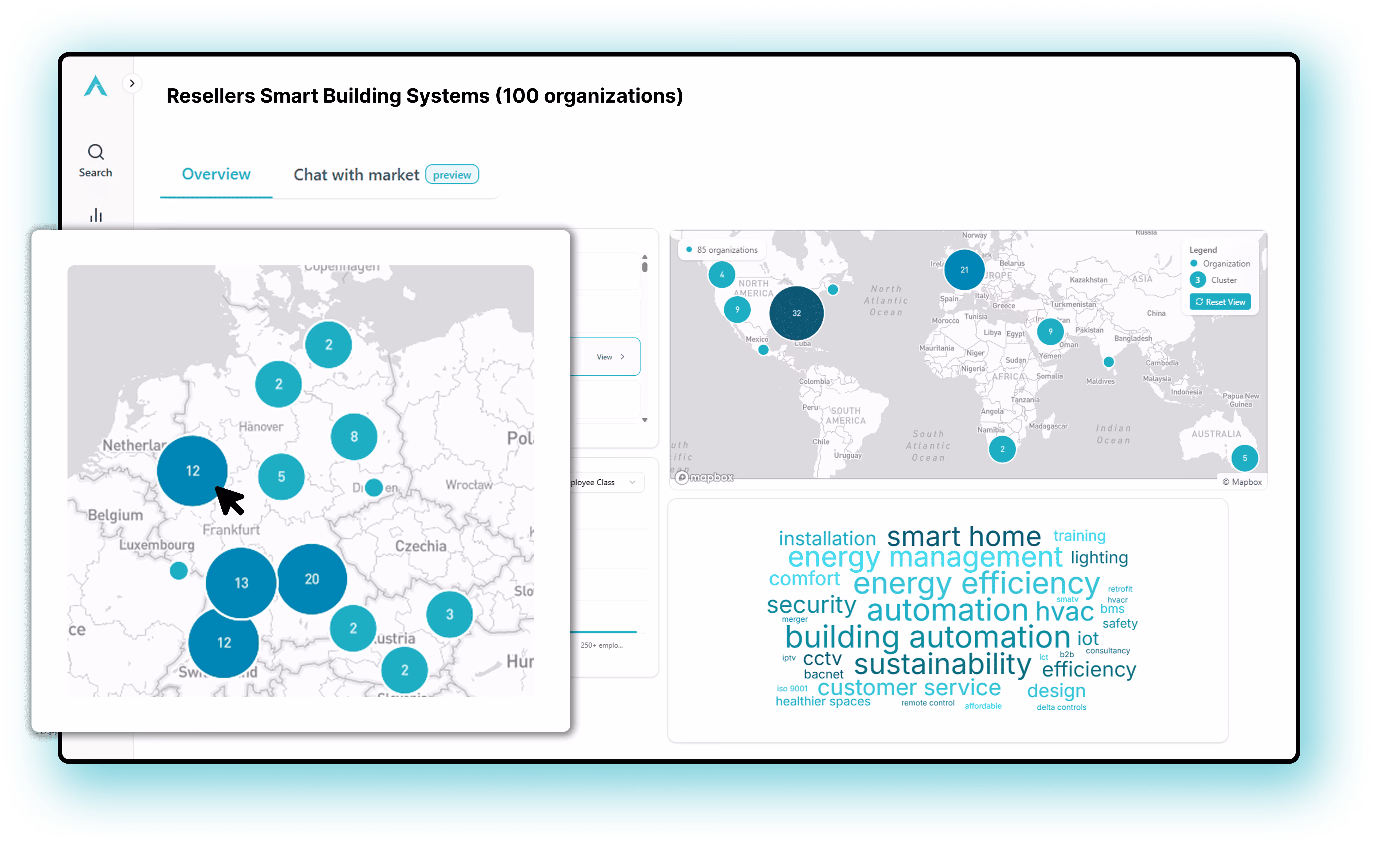Click the organization dot east of North America
Screen dimensions: 1400x844
coord(833,290)
